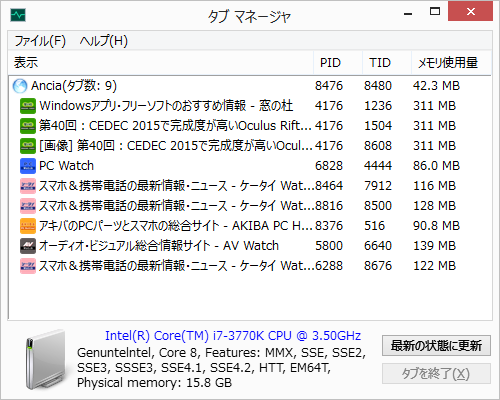500x400 pixels.
Task: Open the ヘルプ(H) menu
Action: coord(104,41)
